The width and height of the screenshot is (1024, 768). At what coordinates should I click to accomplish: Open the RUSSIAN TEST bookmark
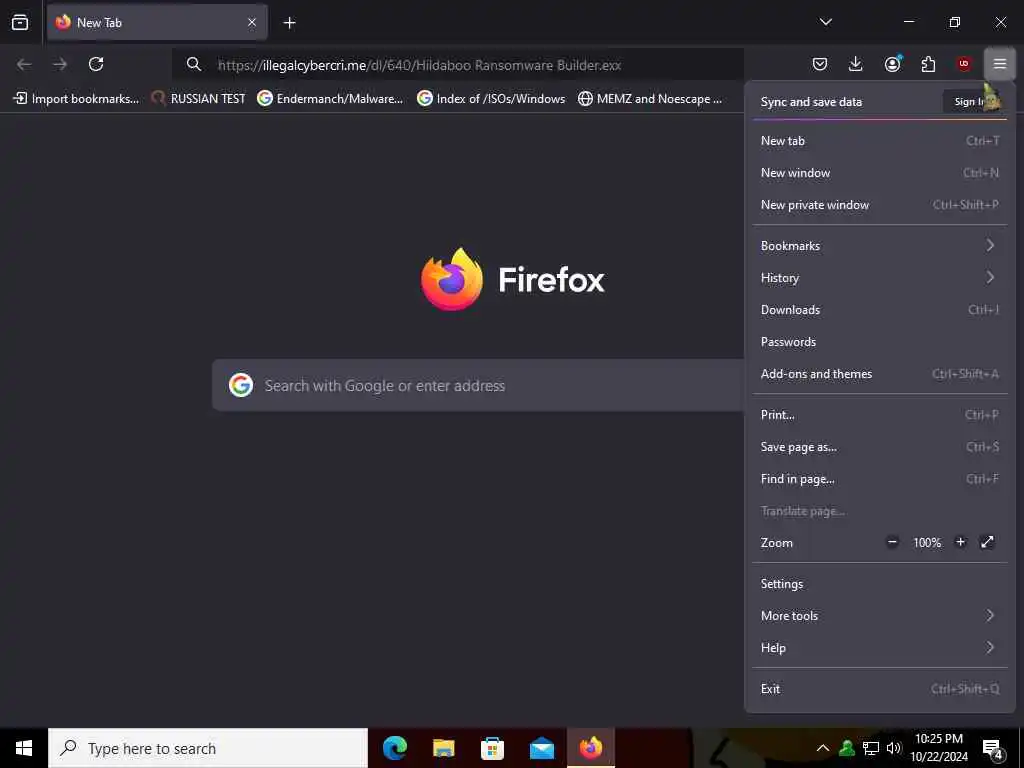point(199,99)
